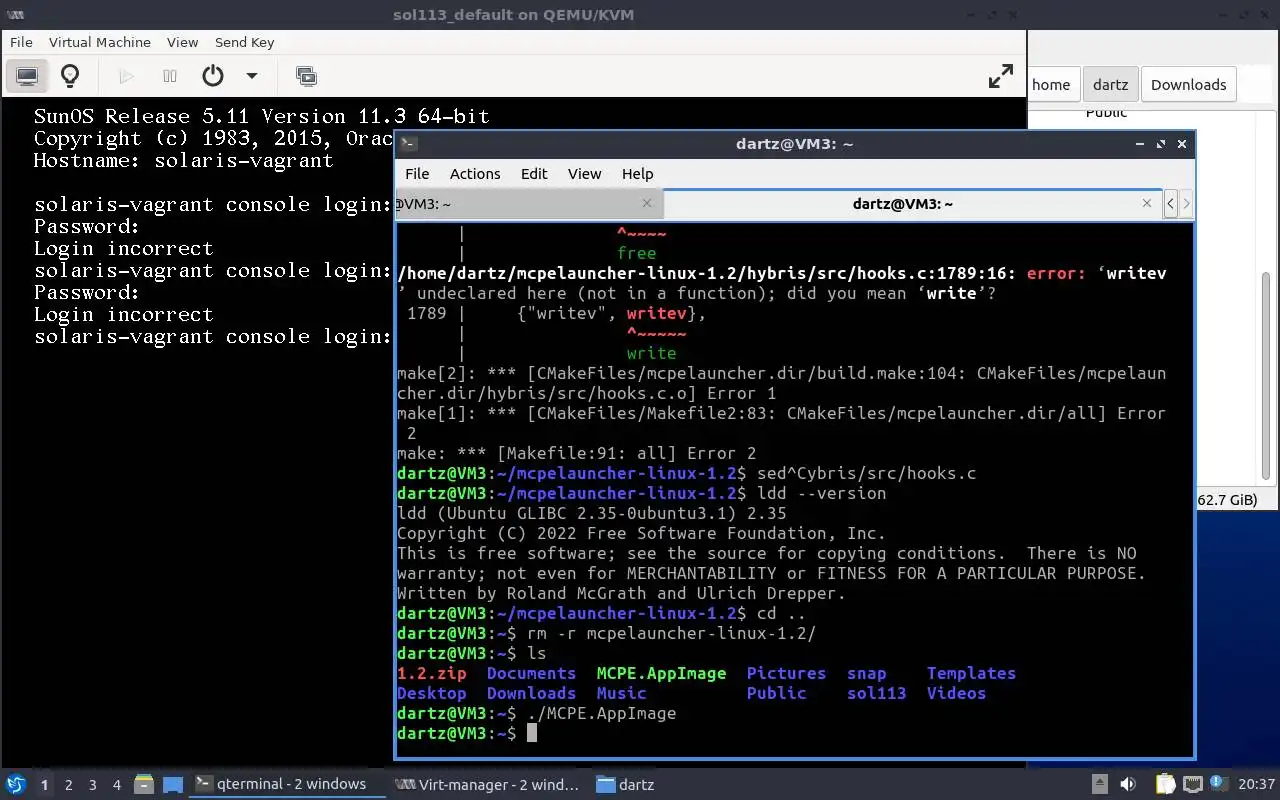The image size is (1280, 800).
Task: Open the qterminal Actions menu
Action: coord(475,173)
